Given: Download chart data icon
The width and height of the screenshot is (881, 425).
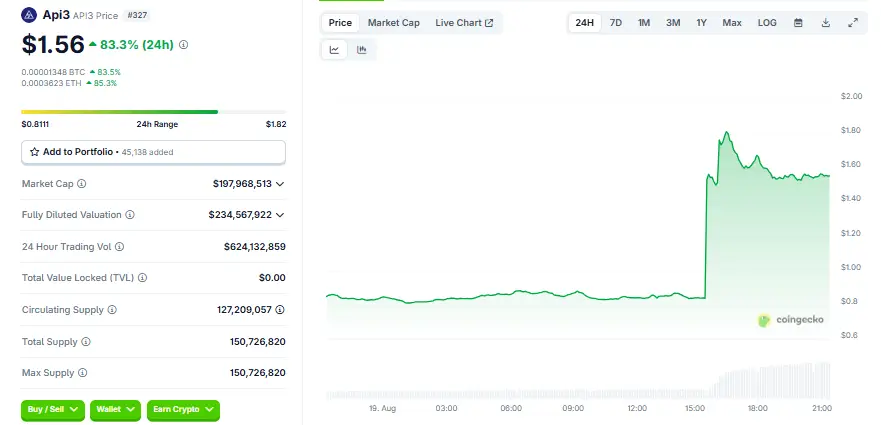Looking at the screenshot, I should tap(825, 23).
